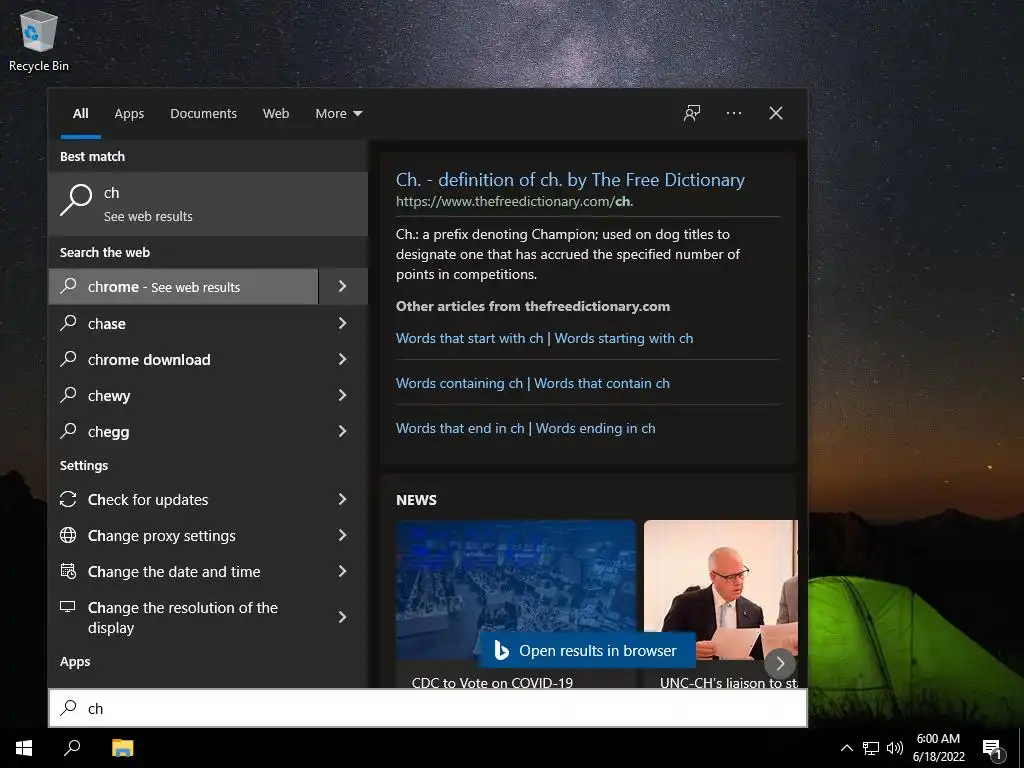
Task: Click the magnifier icon beside 'chewy'
Action: click(69, 394)
